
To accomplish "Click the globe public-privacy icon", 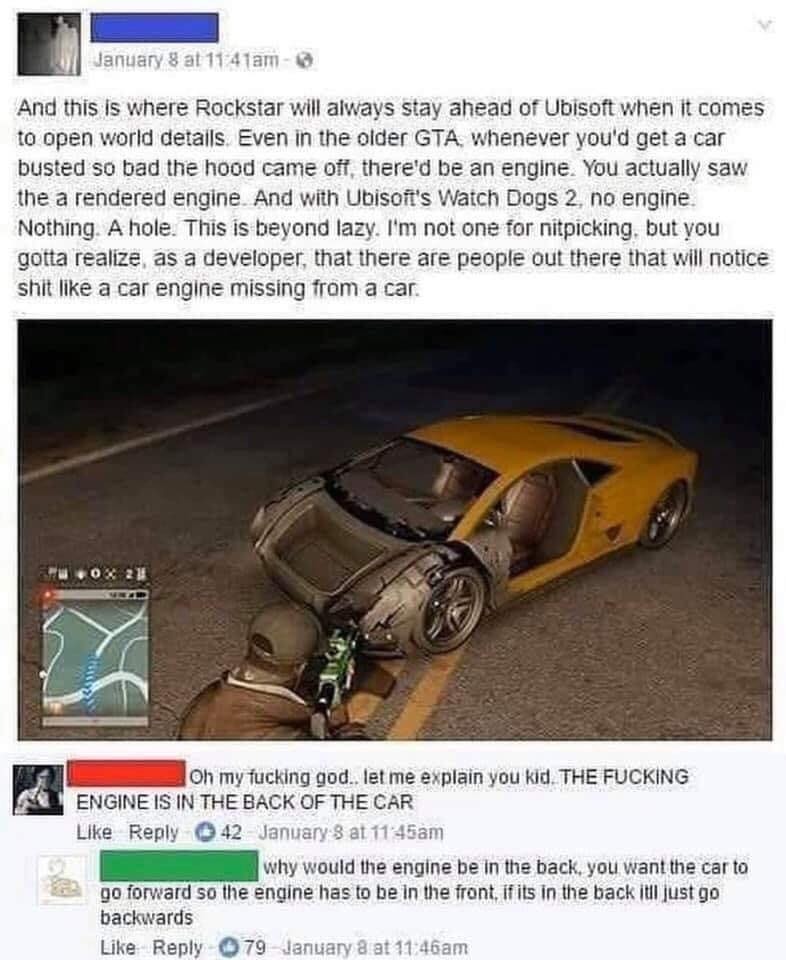I will point(305,60).
